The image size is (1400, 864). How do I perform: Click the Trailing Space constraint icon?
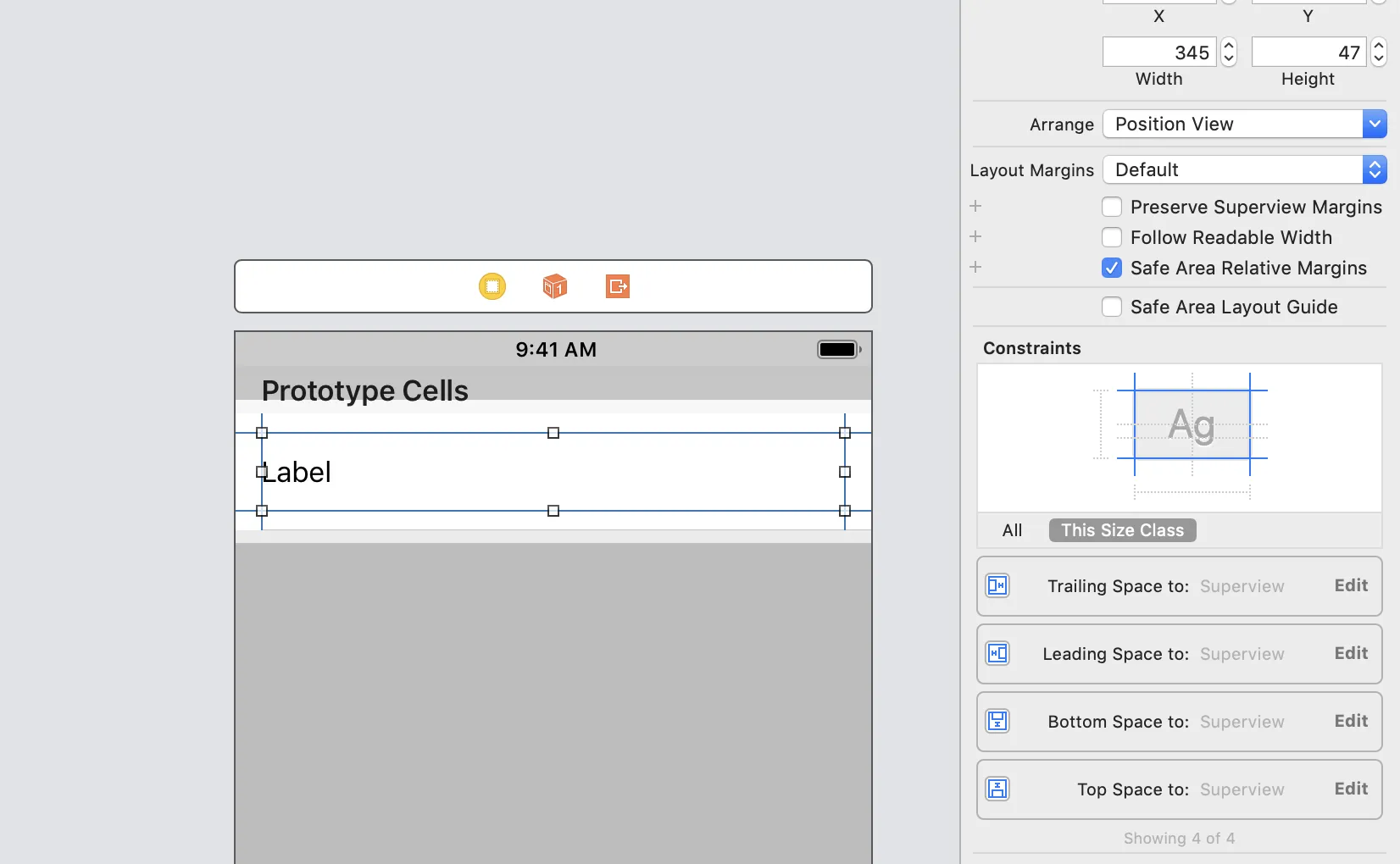point(997,585)
